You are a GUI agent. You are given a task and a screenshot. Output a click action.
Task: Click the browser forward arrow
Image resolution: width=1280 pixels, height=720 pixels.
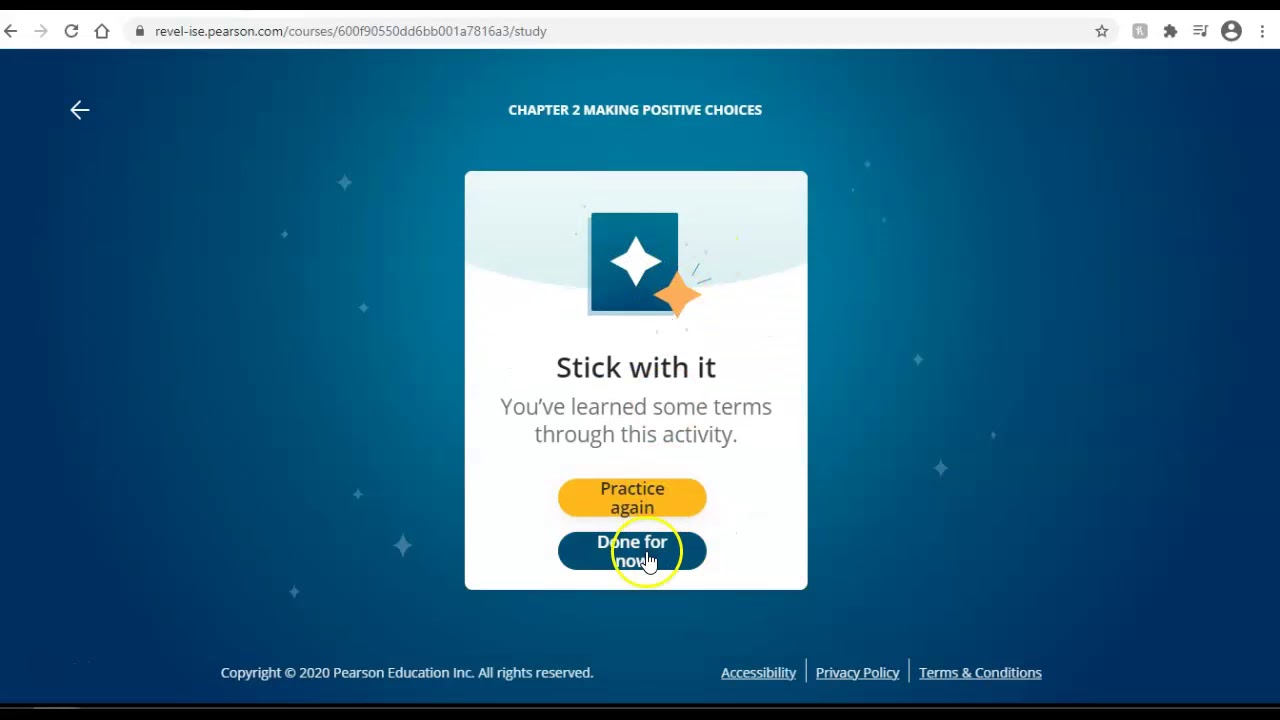click(x=41, y=31)
